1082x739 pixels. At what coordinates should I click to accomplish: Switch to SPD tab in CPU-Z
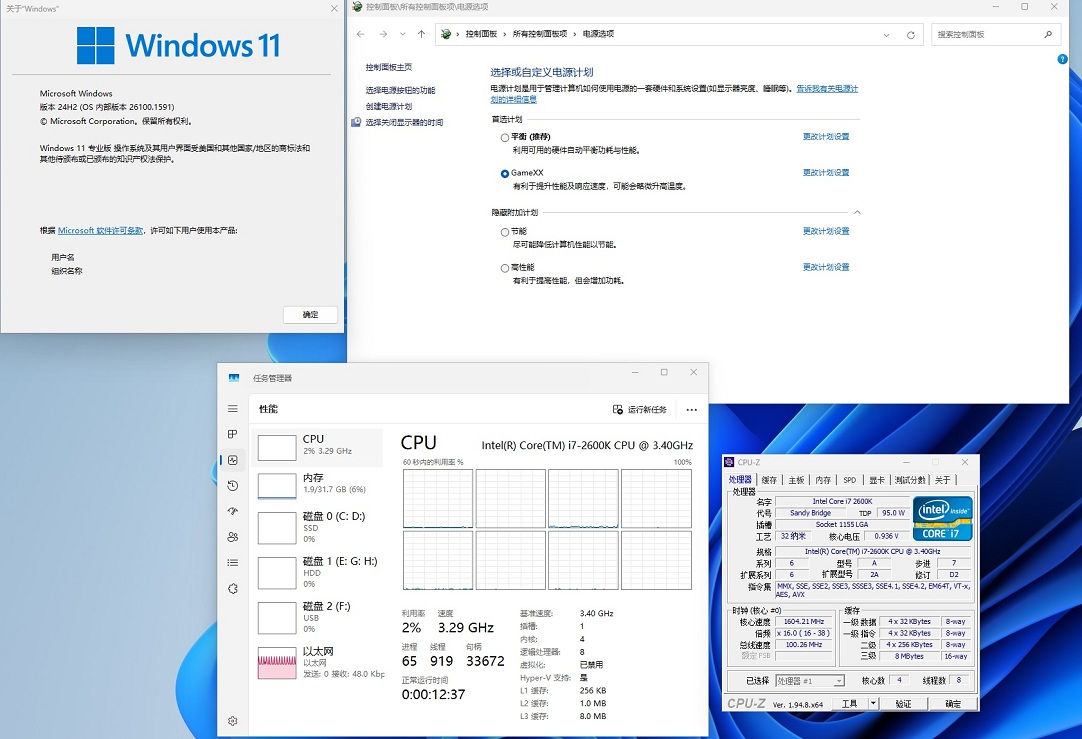(x=849, y=480)
